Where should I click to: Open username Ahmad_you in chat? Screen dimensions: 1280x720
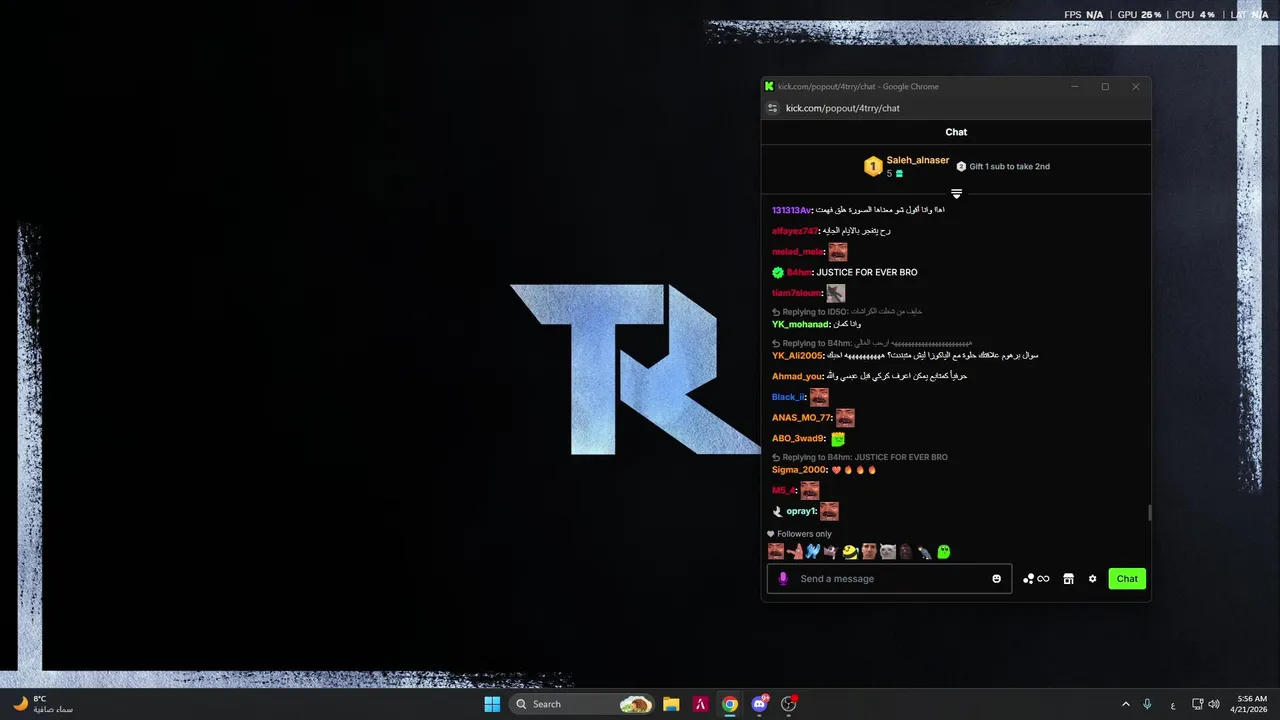pos(796,376)
